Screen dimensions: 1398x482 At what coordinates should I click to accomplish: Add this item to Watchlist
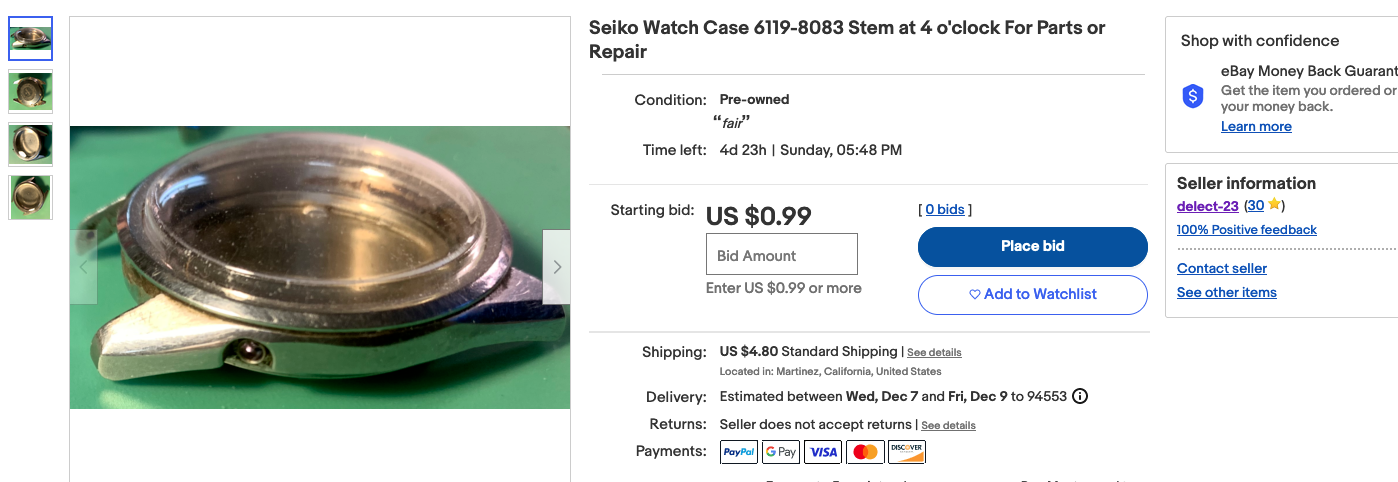click(x=1032, y=295)
